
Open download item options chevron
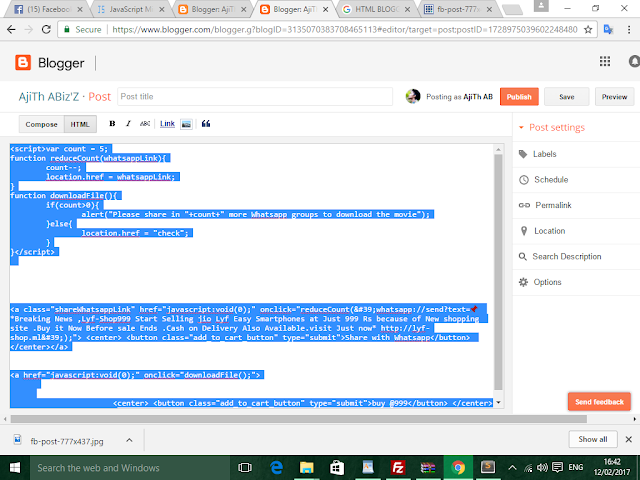(129, 440)
